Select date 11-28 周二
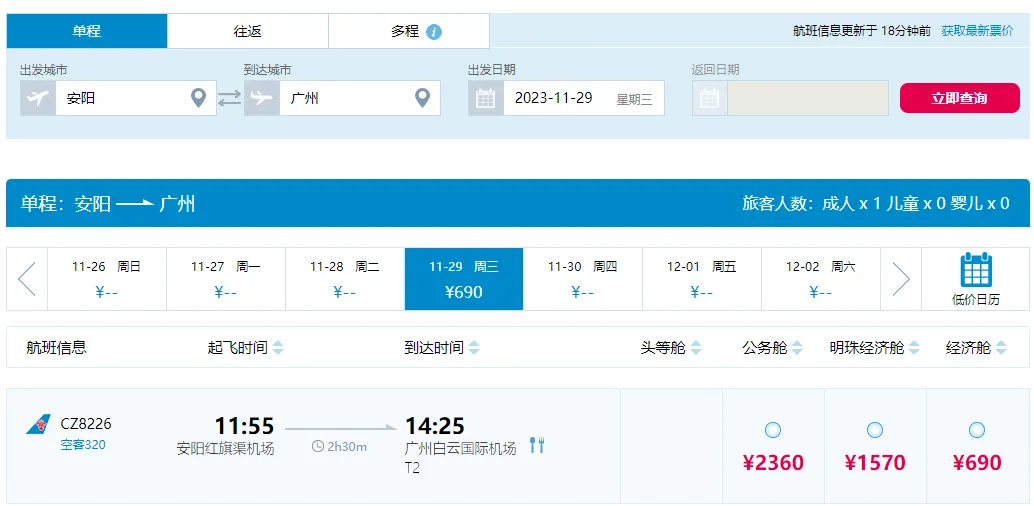Viewport: 1034px width, 506px height. [x=345, y=278]
